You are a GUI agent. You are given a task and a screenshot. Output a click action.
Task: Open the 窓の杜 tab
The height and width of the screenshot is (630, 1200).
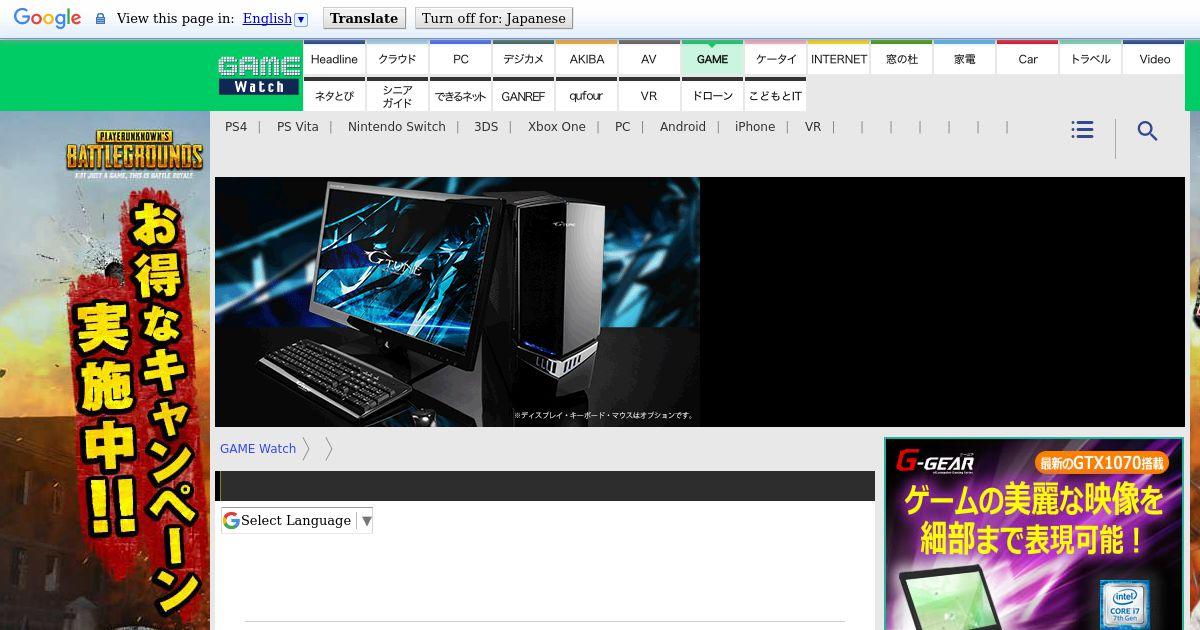(x=901, y=58)
